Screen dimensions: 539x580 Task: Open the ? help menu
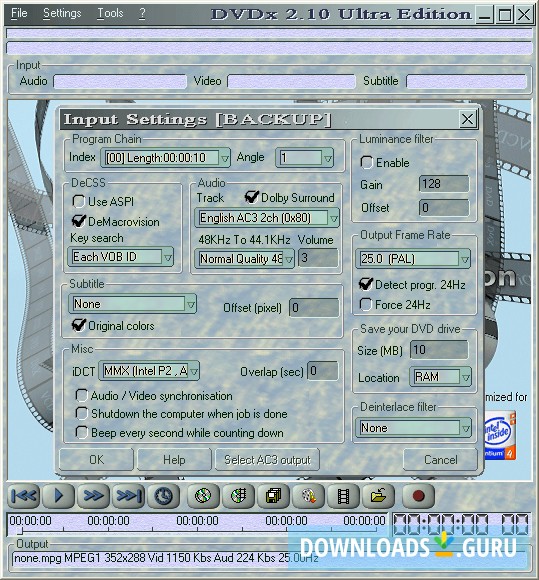coord(142,14)
